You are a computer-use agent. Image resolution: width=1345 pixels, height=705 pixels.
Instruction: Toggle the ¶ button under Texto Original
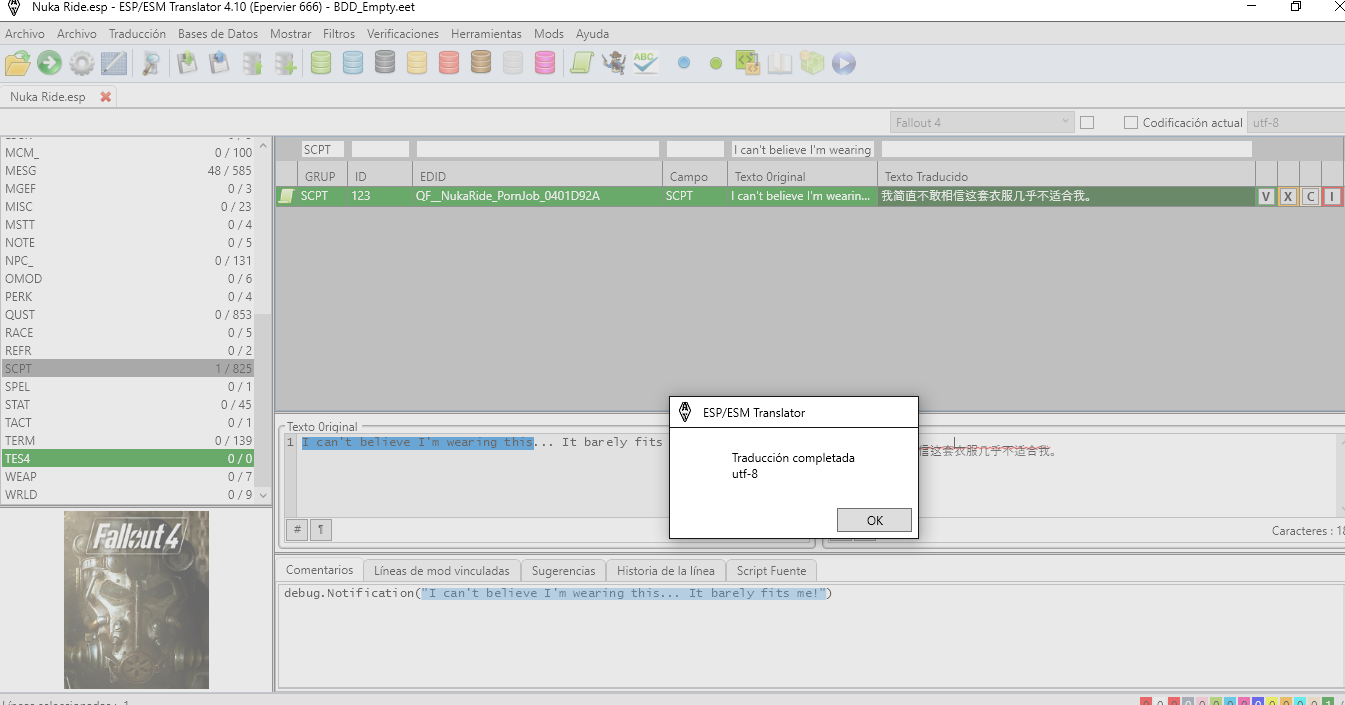click(320, 530)
